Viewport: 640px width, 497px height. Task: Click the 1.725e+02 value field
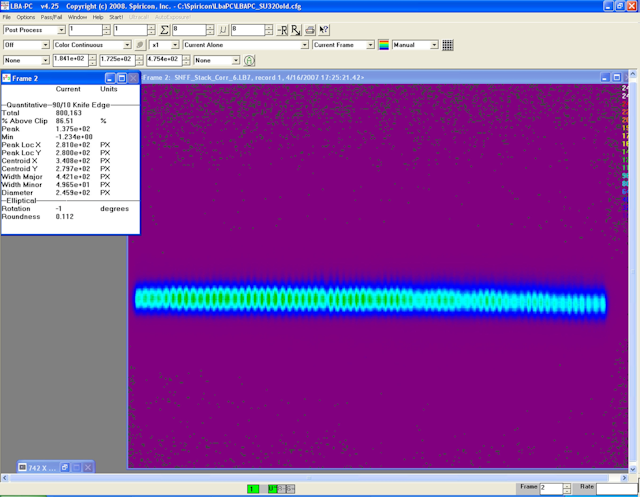(118, 60)
